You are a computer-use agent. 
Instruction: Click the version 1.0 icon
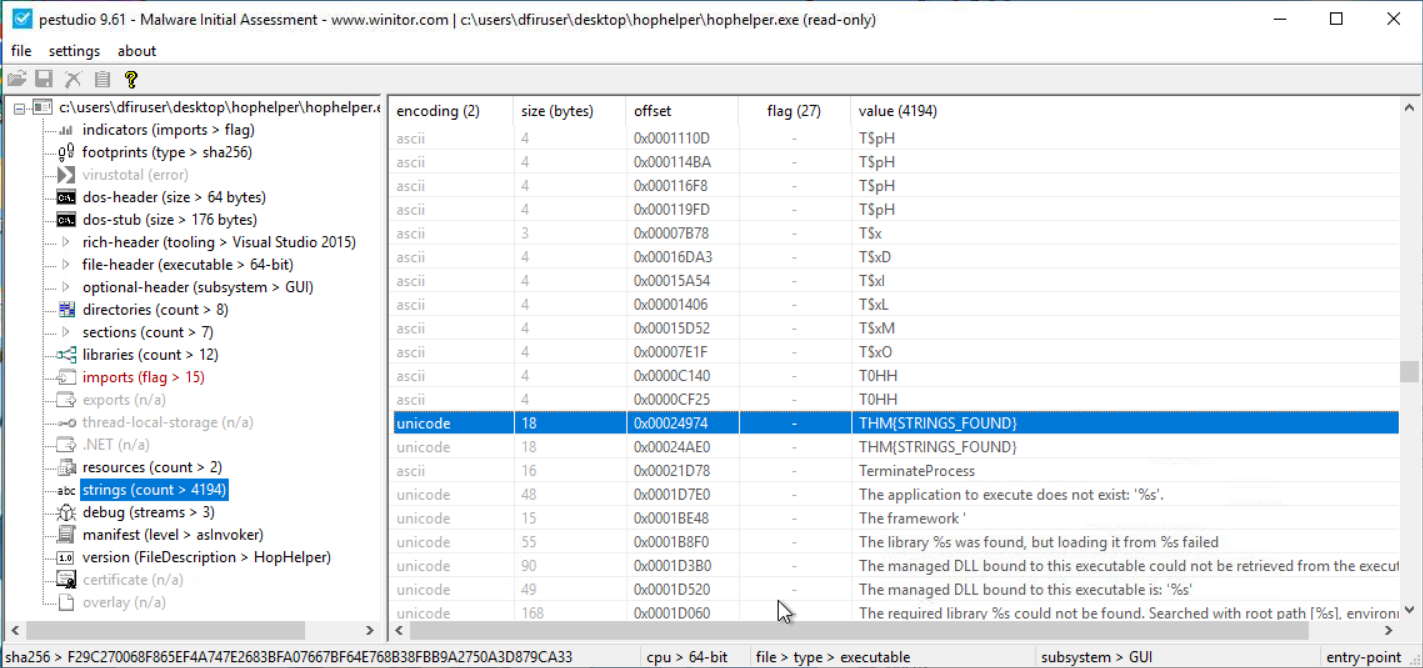click(x=66, y=558)
